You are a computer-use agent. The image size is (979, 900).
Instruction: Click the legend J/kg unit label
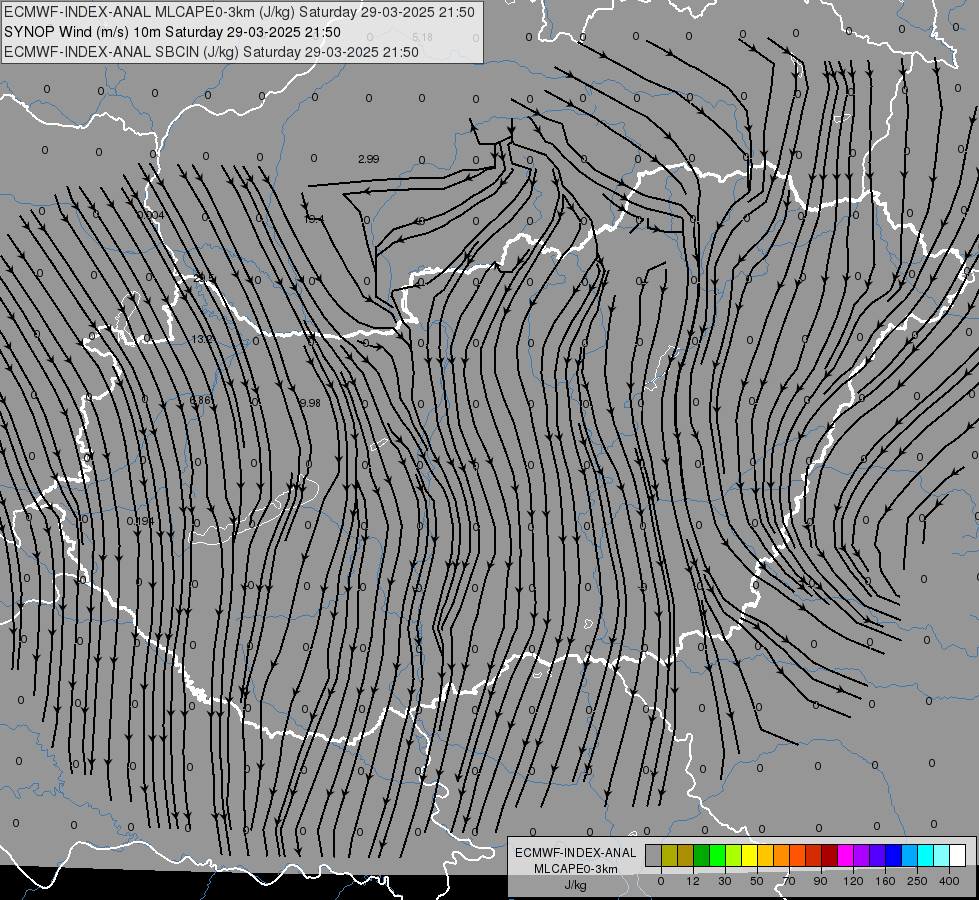pos(575,885)
